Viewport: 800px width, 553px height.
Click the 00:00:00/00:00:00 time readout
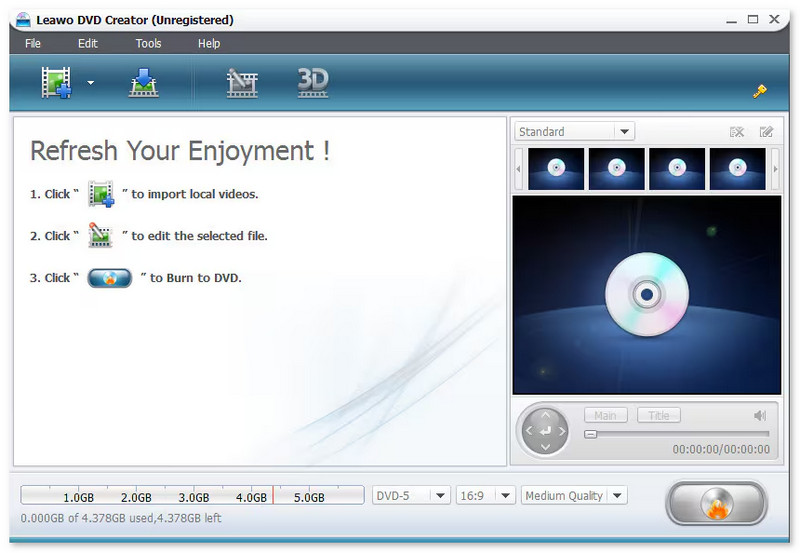click(721, 449)
